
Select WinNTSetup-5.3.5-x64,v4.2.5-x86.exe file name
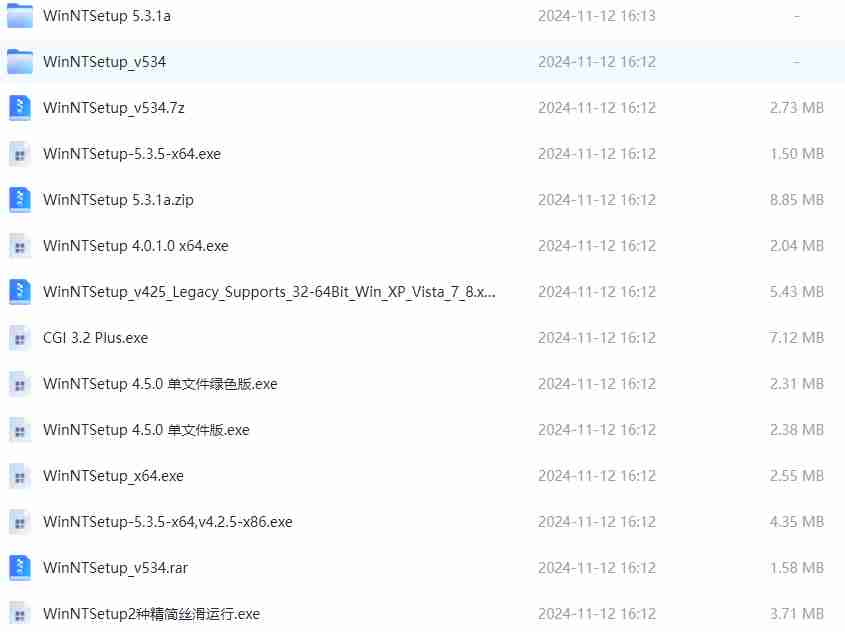[168, 522]
